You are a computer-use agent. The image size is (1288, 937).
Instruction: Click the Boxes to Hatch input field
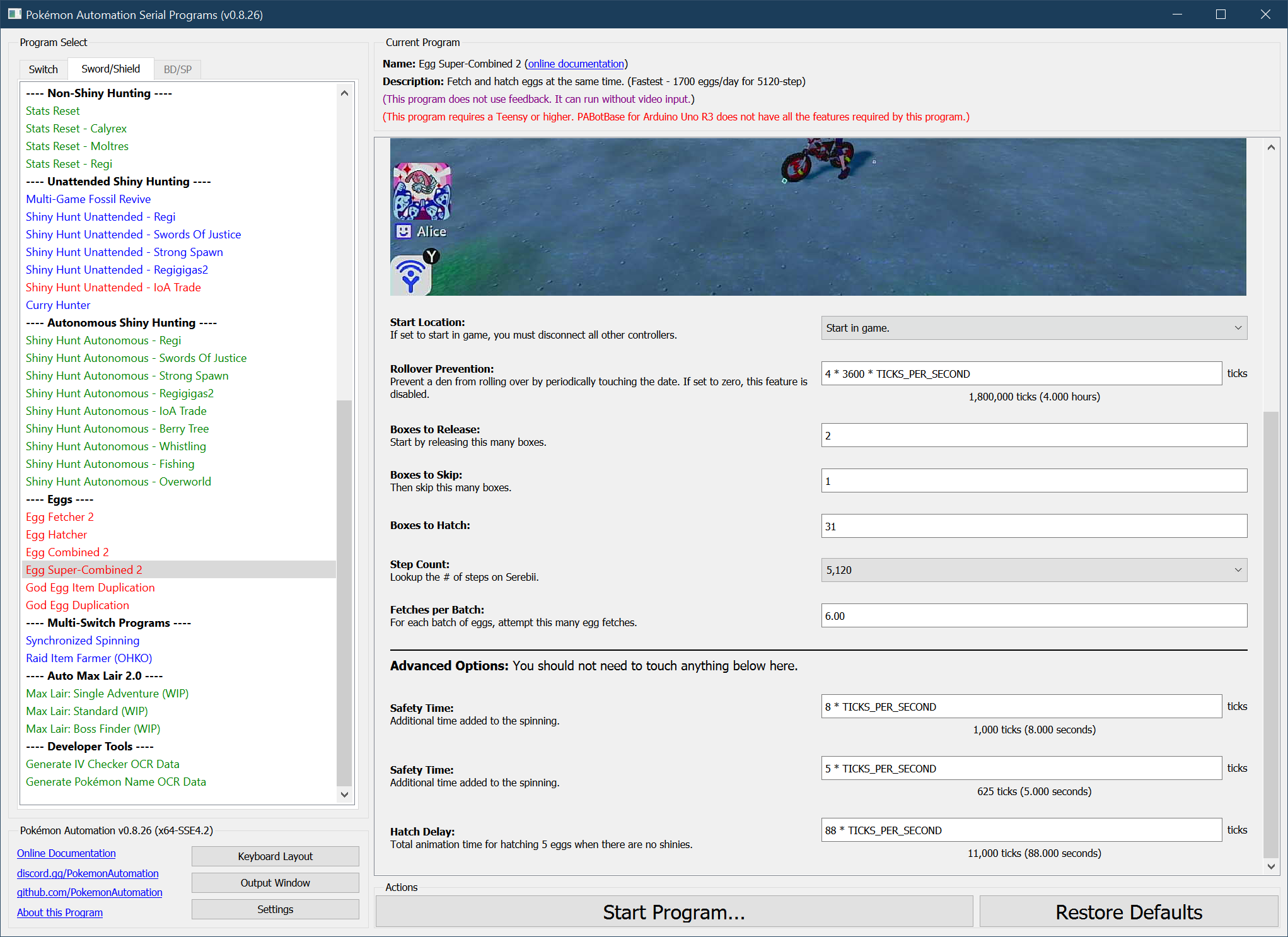(x=1033, y=526)
